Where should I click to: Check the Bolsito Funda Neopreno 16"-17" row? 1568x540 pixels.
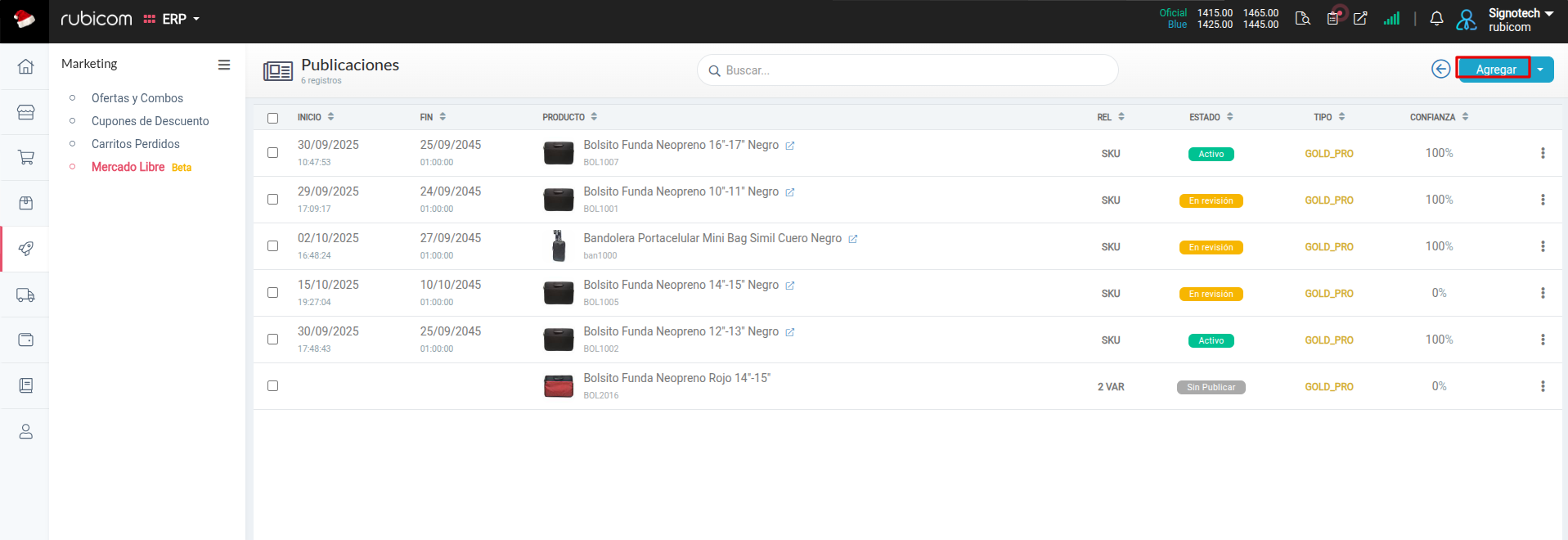273,153
